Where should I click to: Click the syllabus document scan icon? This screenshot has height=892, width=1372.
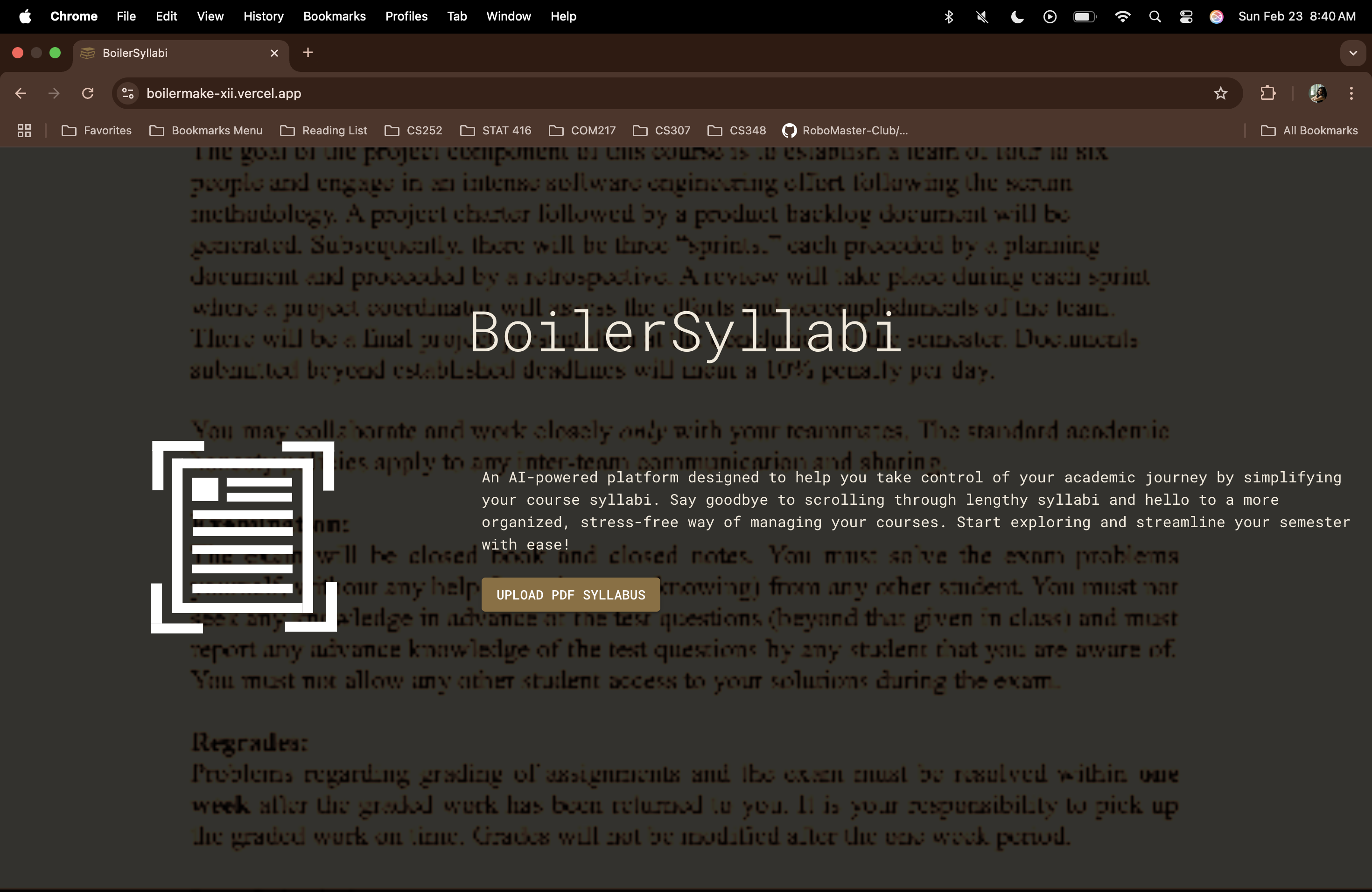(243, 537)
